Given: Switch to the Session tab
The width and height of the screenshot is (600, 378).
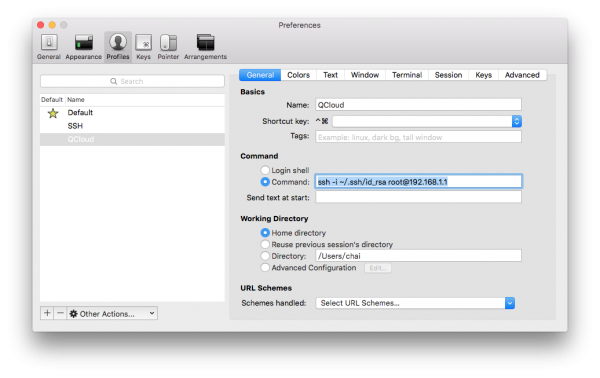Looking at the screenshot, I should point(448,75).
